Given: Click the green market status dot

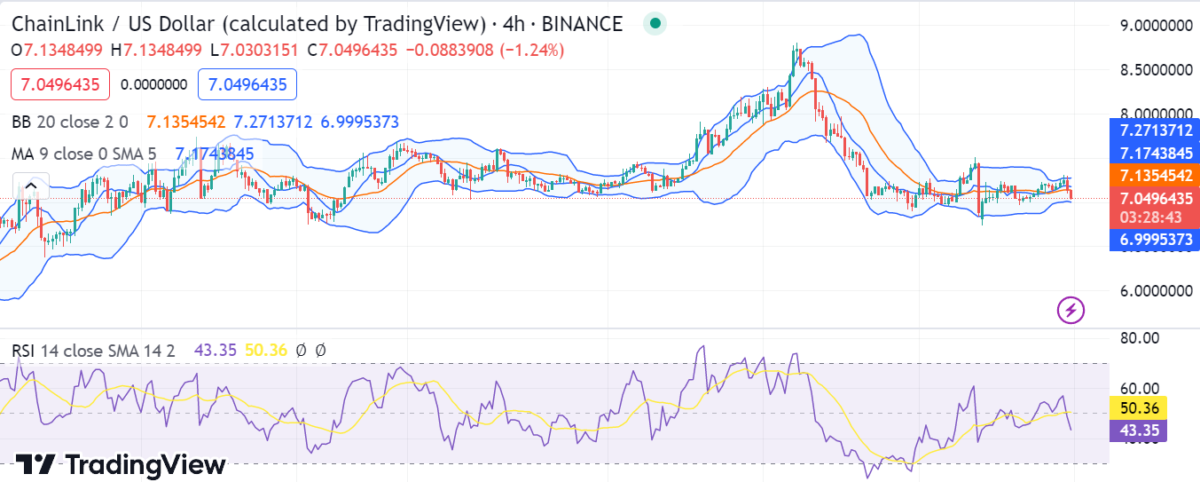Looking at the screenshot, I should click(654, 23).
